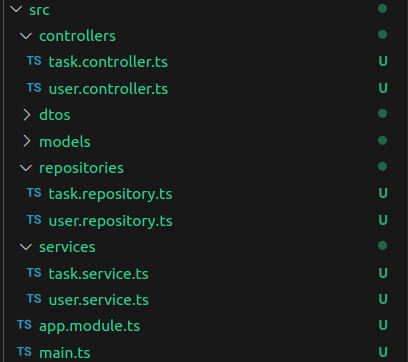Click TS icon of task.repository.ts
Screen dimensions: 408x362
click(34, 193)
